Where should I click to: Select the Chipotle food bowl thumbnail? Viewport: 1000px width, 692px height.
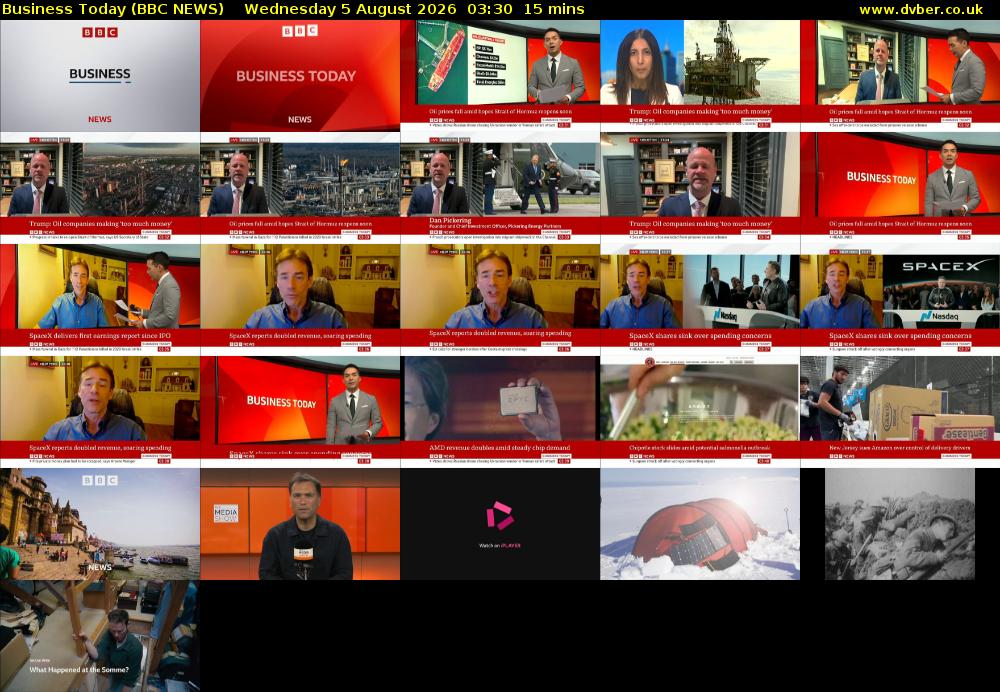tap(700, 412)
